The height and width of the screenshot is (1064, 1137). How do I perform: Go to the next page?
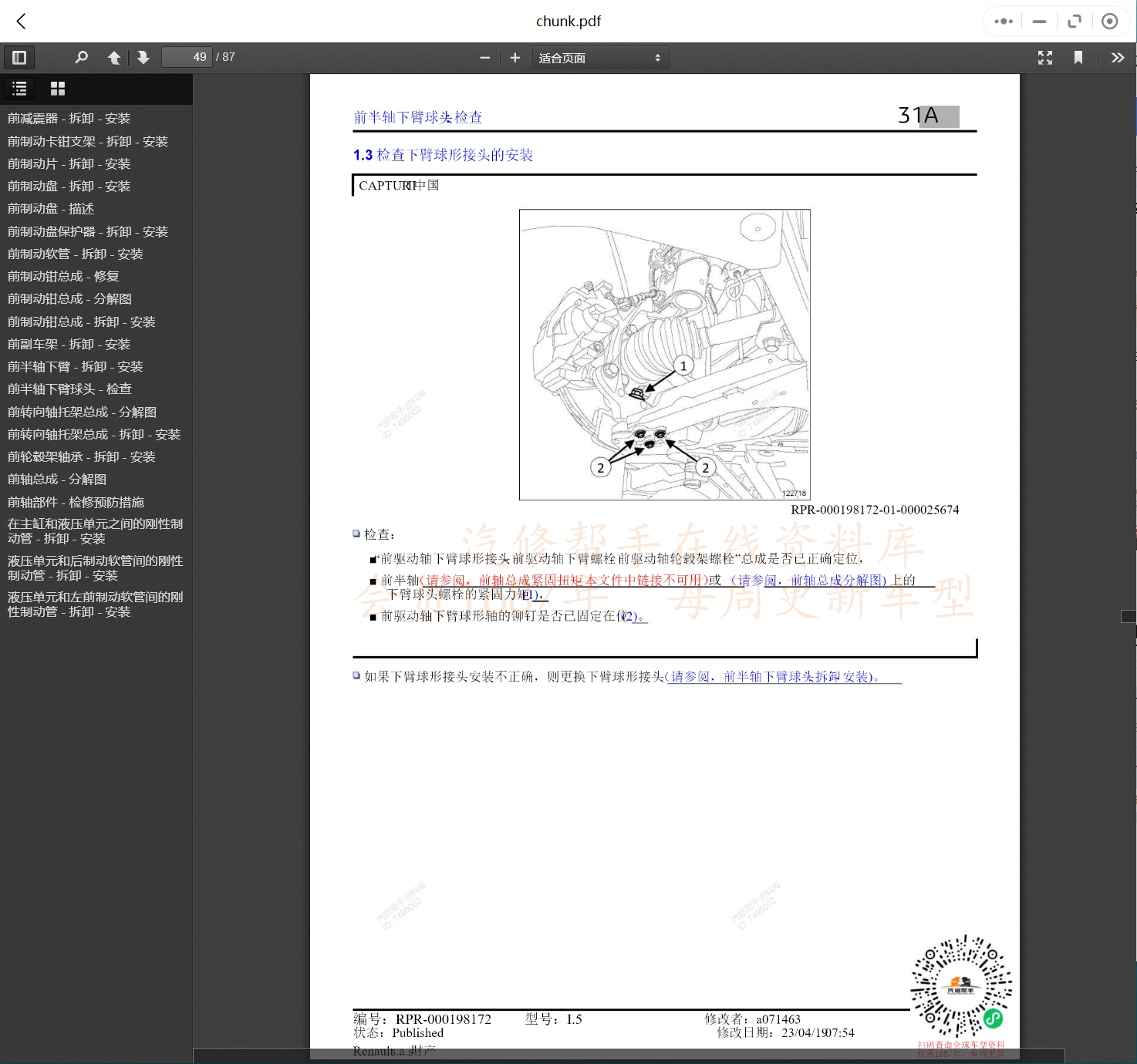(x=143, y=57)
